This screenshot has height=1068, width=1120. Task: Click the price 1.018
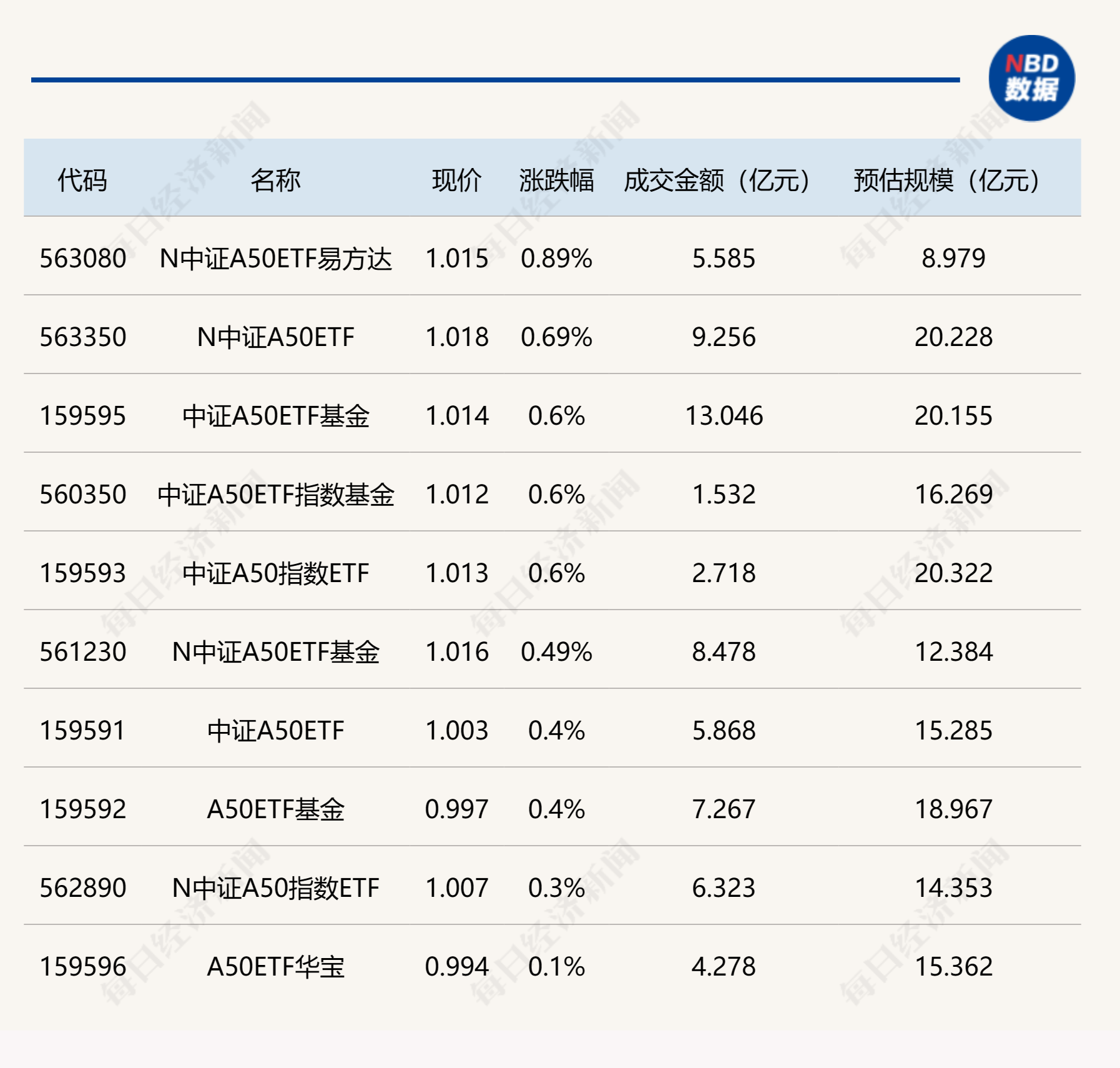[x=456, y=337]
